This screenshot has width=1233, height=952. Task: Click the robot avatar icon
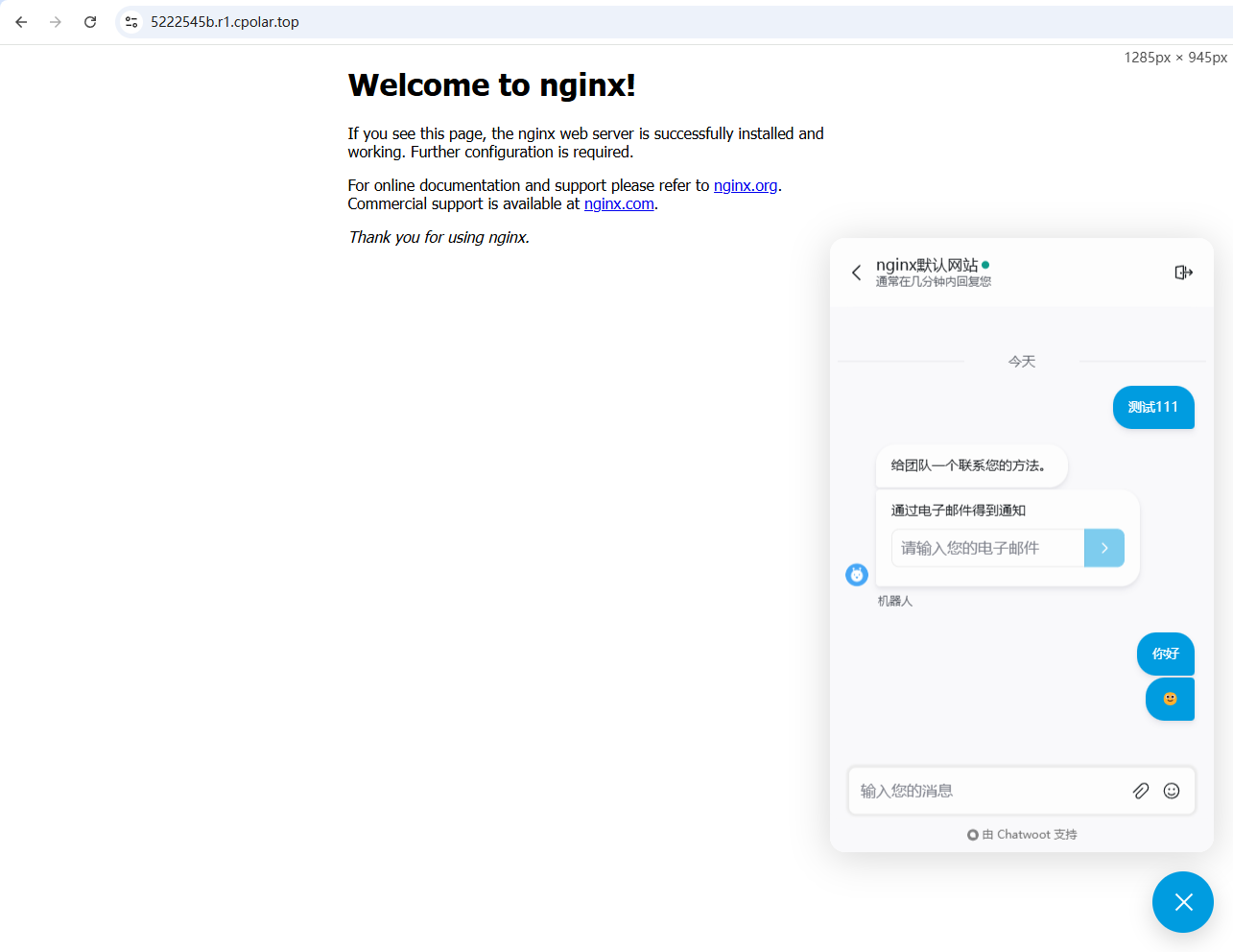[856, 575]
